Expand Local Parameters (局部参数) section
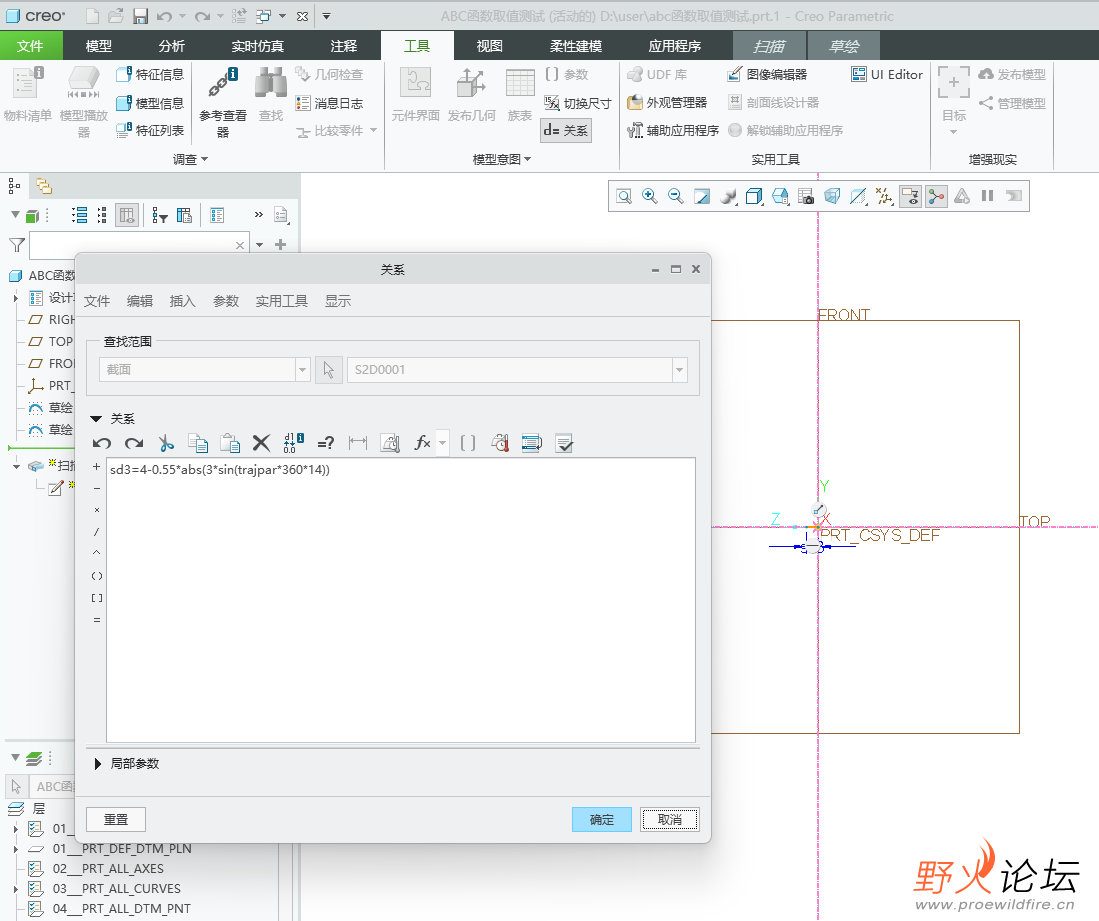 97,763
